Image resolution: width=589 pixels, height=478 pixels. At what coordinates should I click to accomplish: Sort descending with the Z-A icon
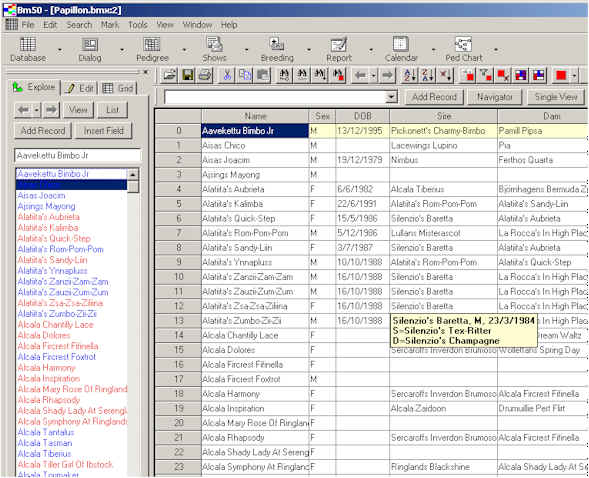[427, 75]
